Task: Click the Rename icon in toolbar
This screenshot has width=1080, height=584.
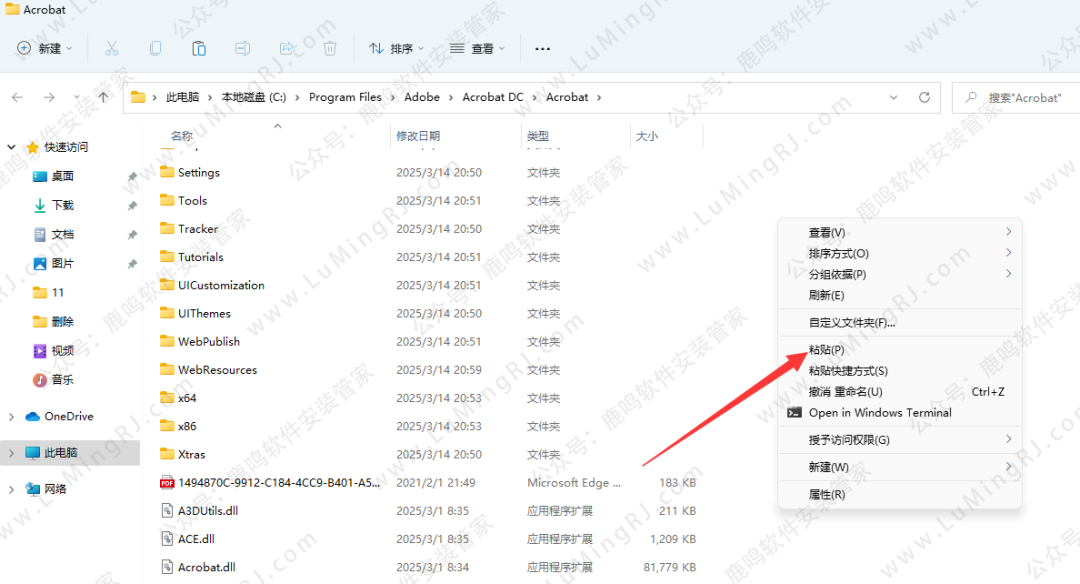Action: coord(243,48)
